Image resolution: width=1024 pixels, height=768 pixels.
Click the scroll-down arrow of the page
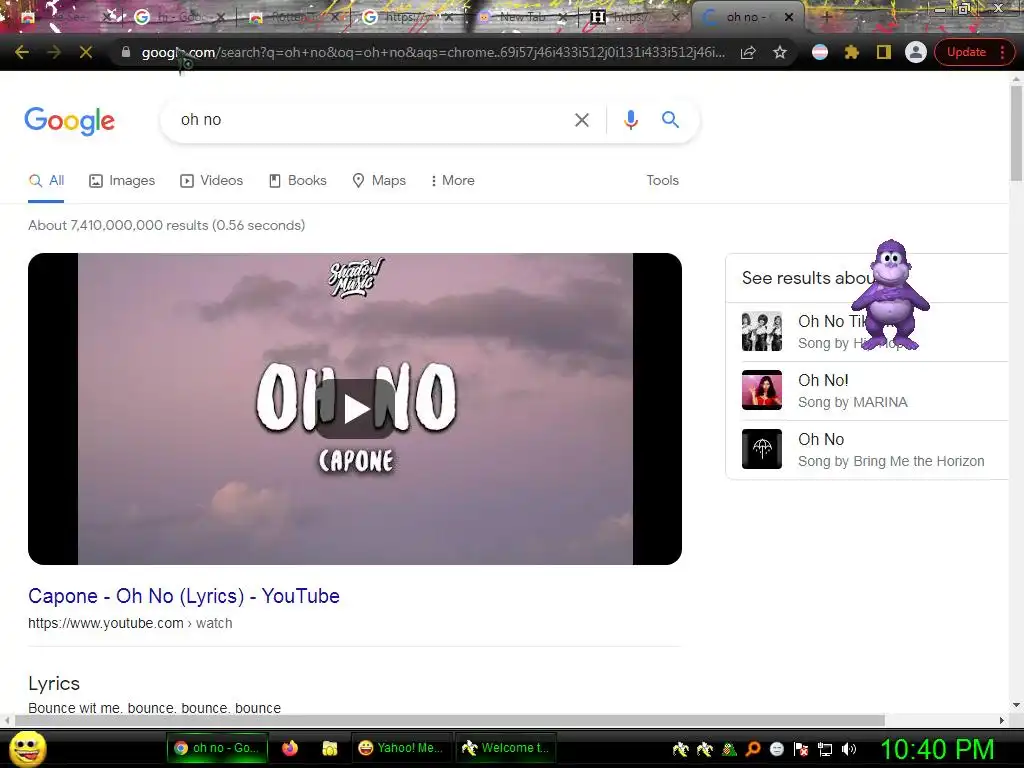pos(1016,705)
